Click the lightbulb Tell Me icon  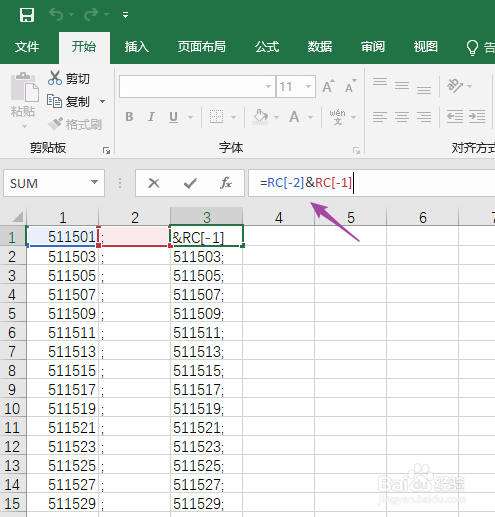(472, 48)
